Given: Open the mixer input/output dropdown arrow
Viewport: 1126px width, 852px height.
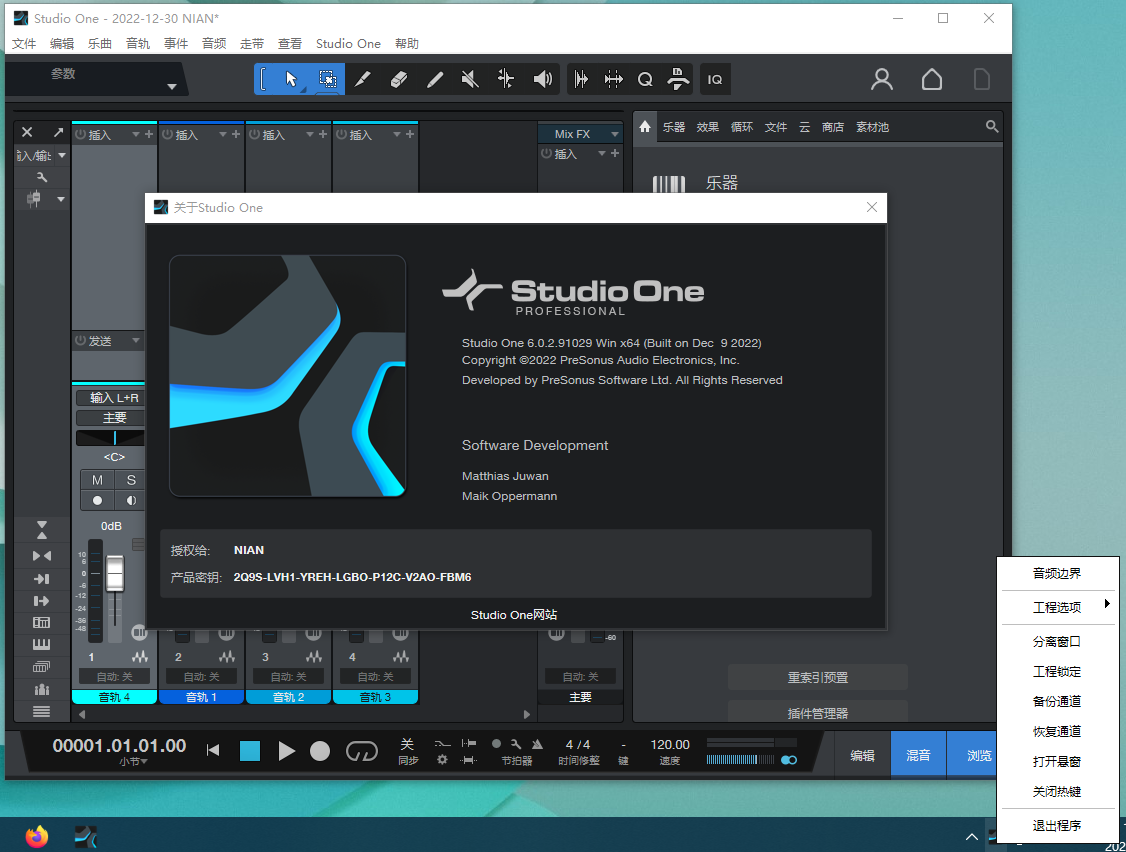Looking at the screenshot, I should point(62,155).
